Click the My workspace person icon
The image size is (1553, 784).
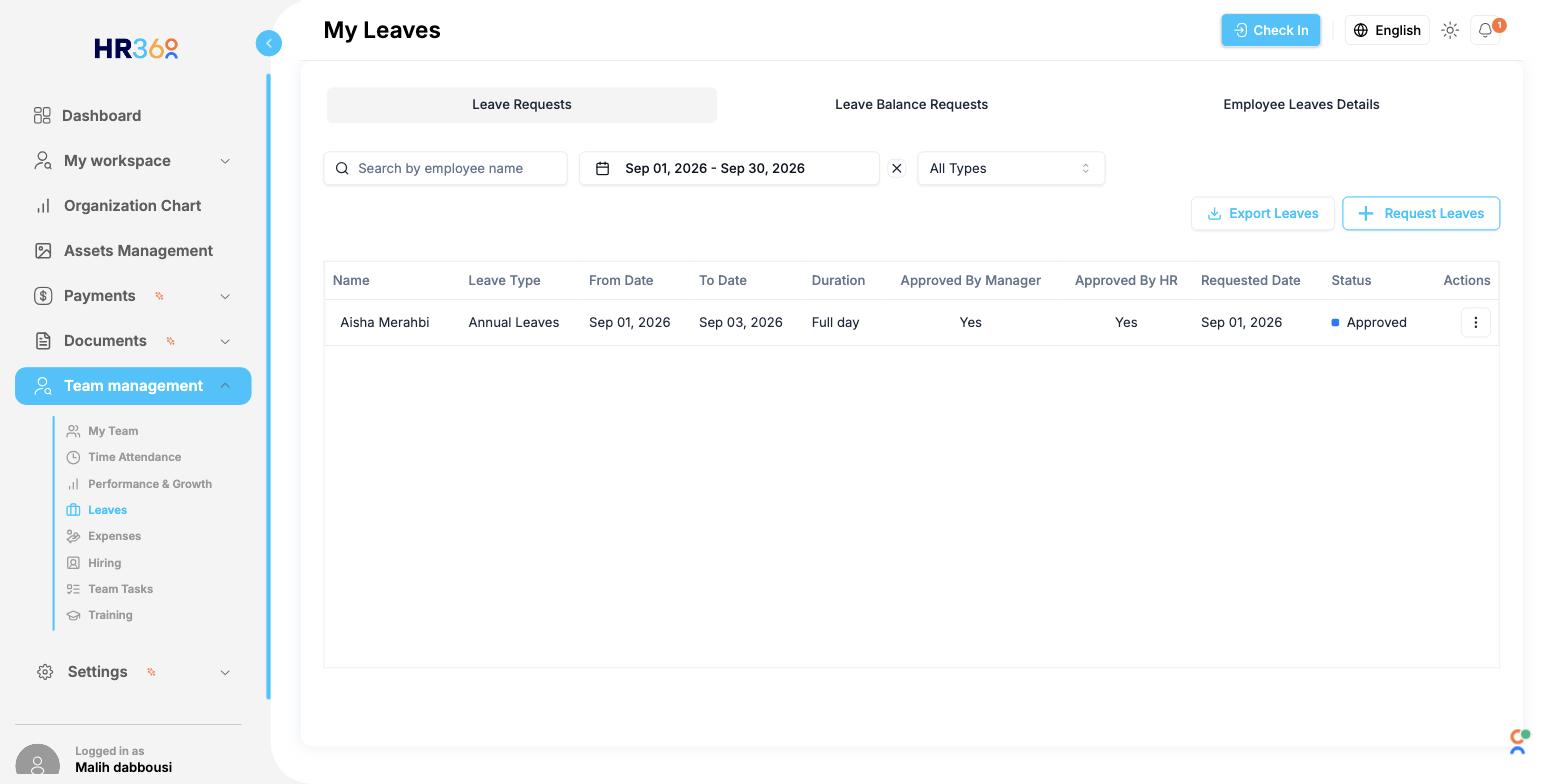click(43, 161)
